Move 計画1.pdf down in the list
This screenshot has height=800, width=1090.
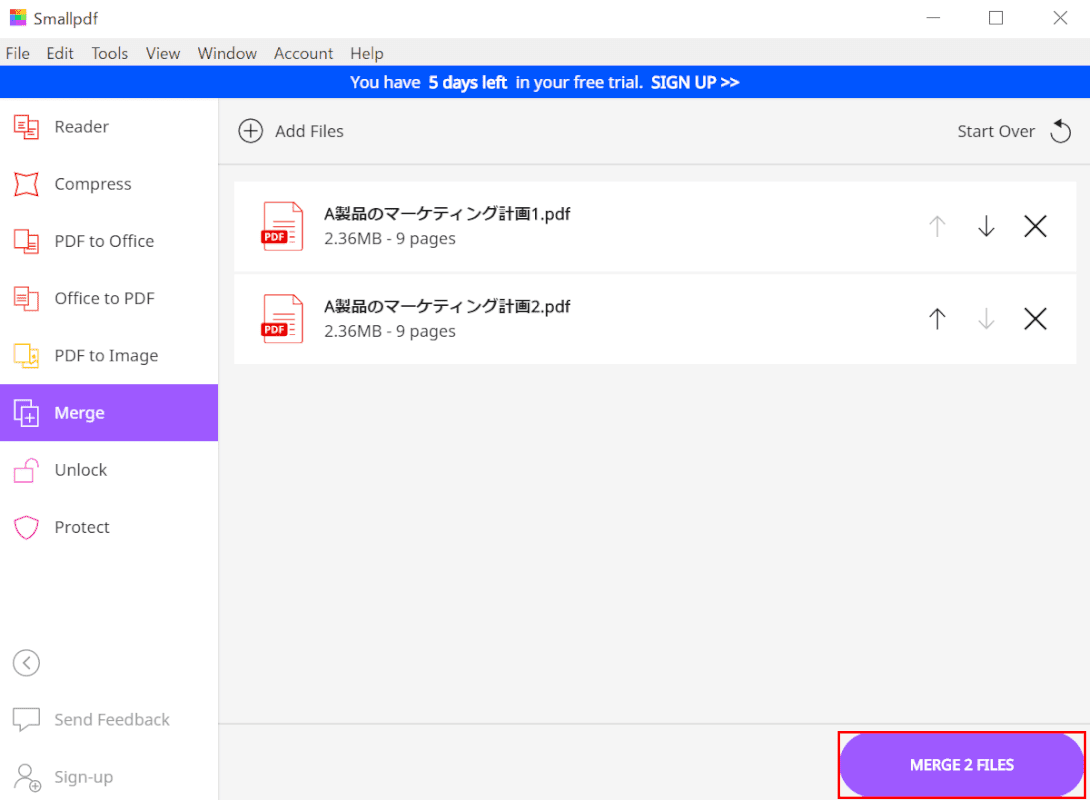(986, 226)
